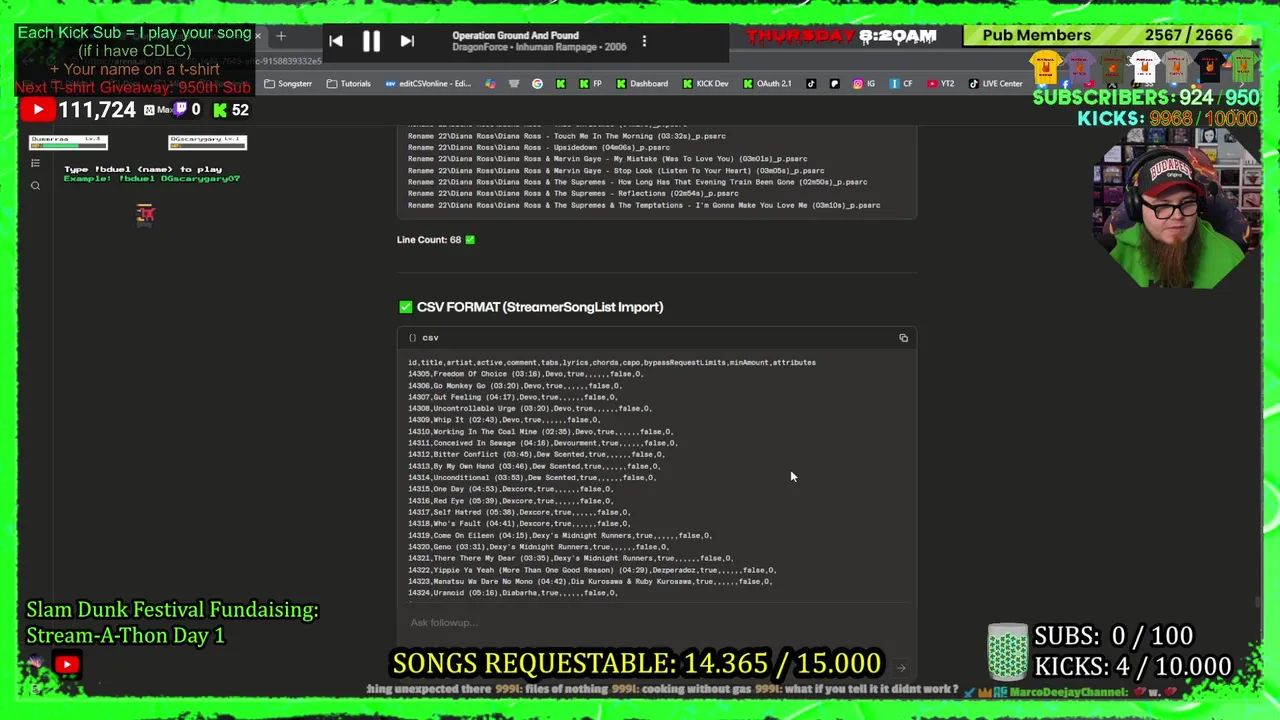This screenshot has height=720, width=1280.
Task: Open the LIVE Center bookmark
Action: [995, 83]
